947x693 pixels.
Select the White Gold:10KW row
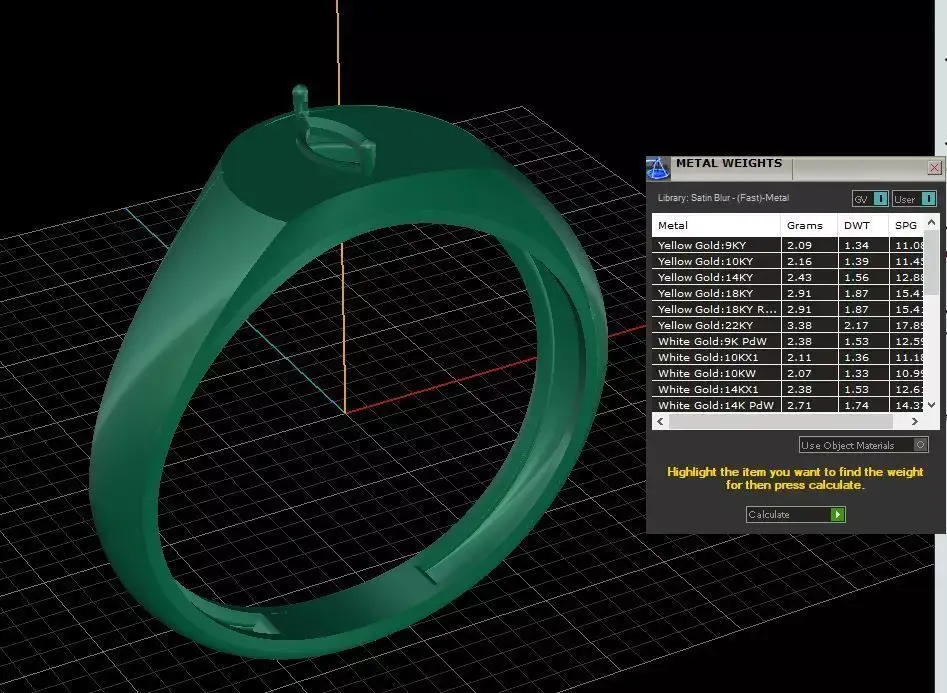coord(788,373)
